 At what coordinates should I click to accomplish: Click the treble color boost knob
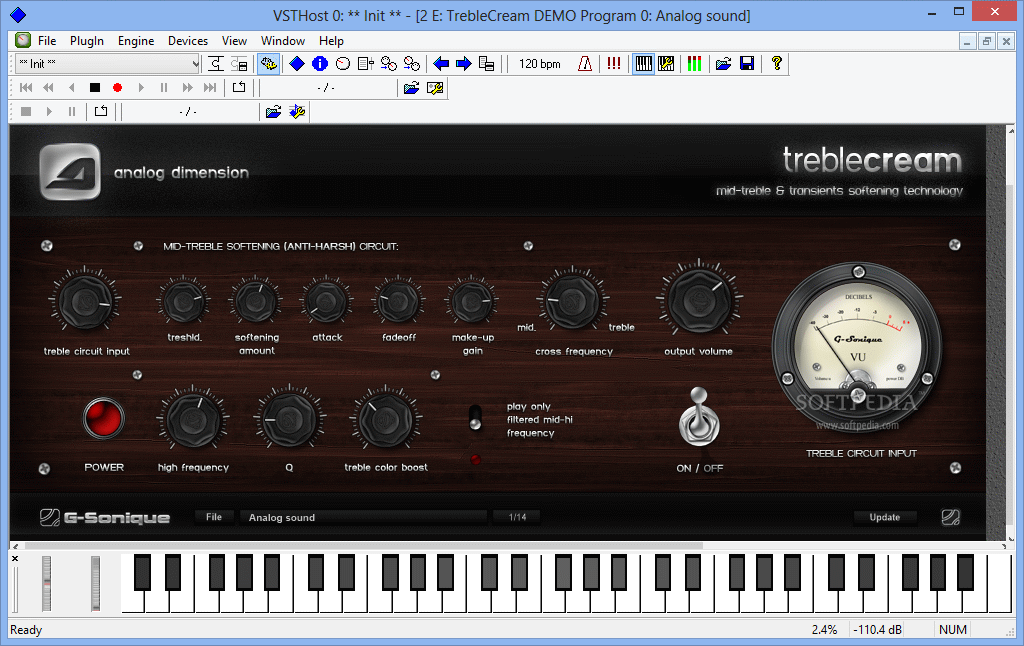pos(385,420)
